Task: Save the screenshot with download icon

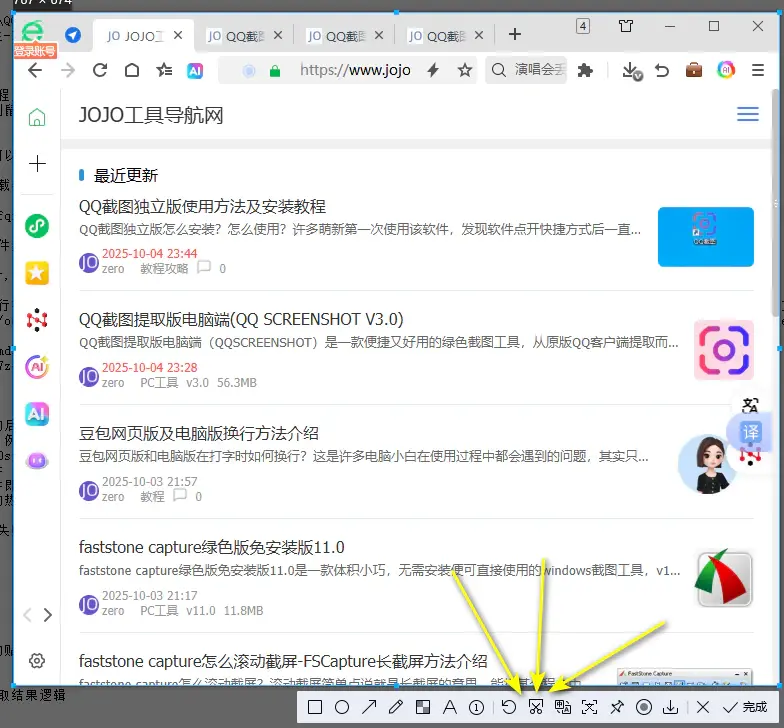Action: point(671,707)
